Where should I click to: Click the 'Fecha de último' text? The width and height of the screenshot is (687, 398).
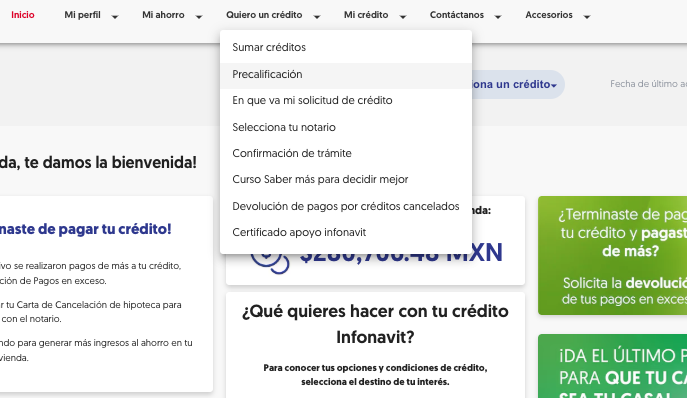click(648, 84)
